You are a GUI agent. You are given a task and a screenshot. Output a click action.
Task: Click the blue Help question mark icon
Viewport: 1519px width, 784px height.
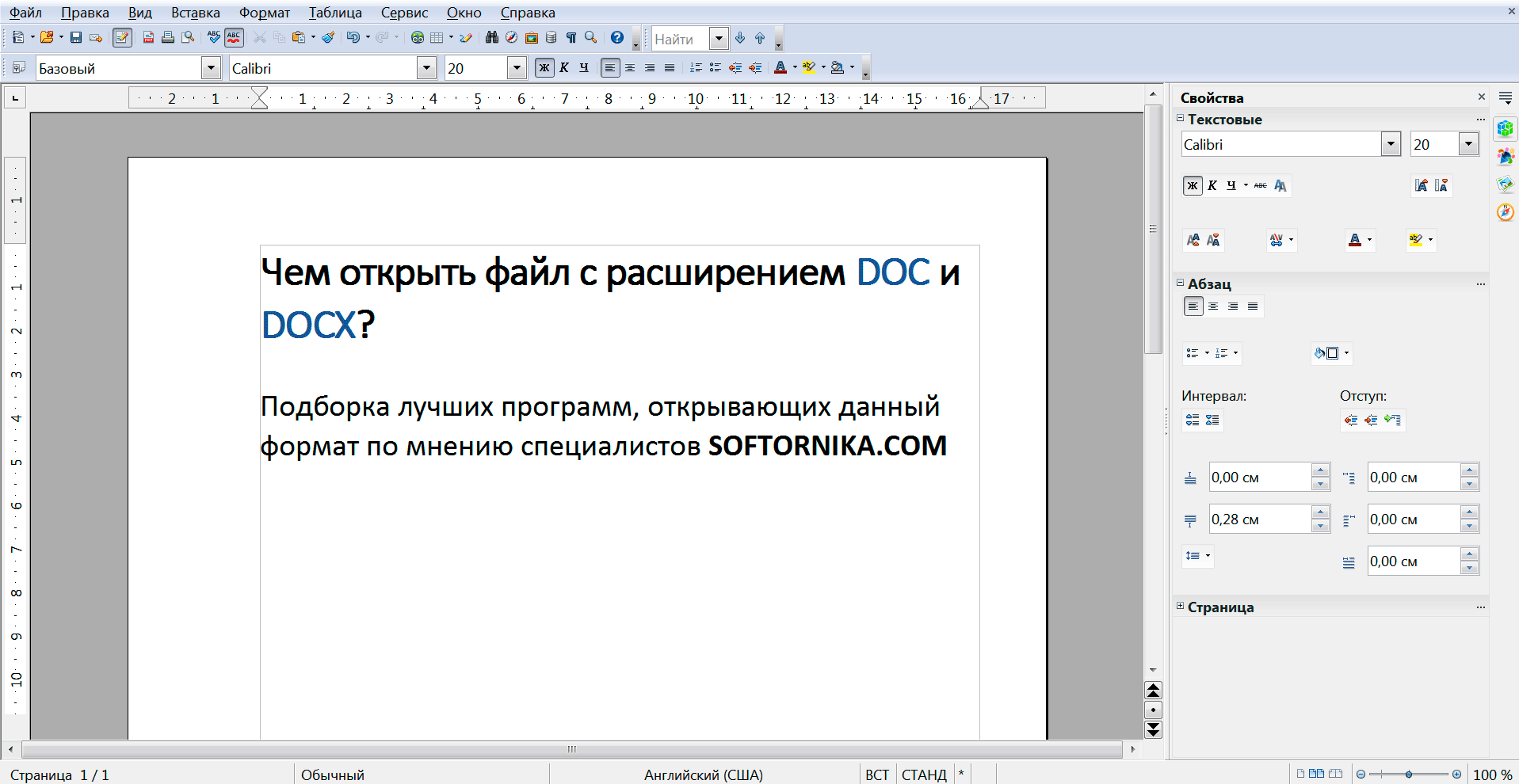point(617,37)
